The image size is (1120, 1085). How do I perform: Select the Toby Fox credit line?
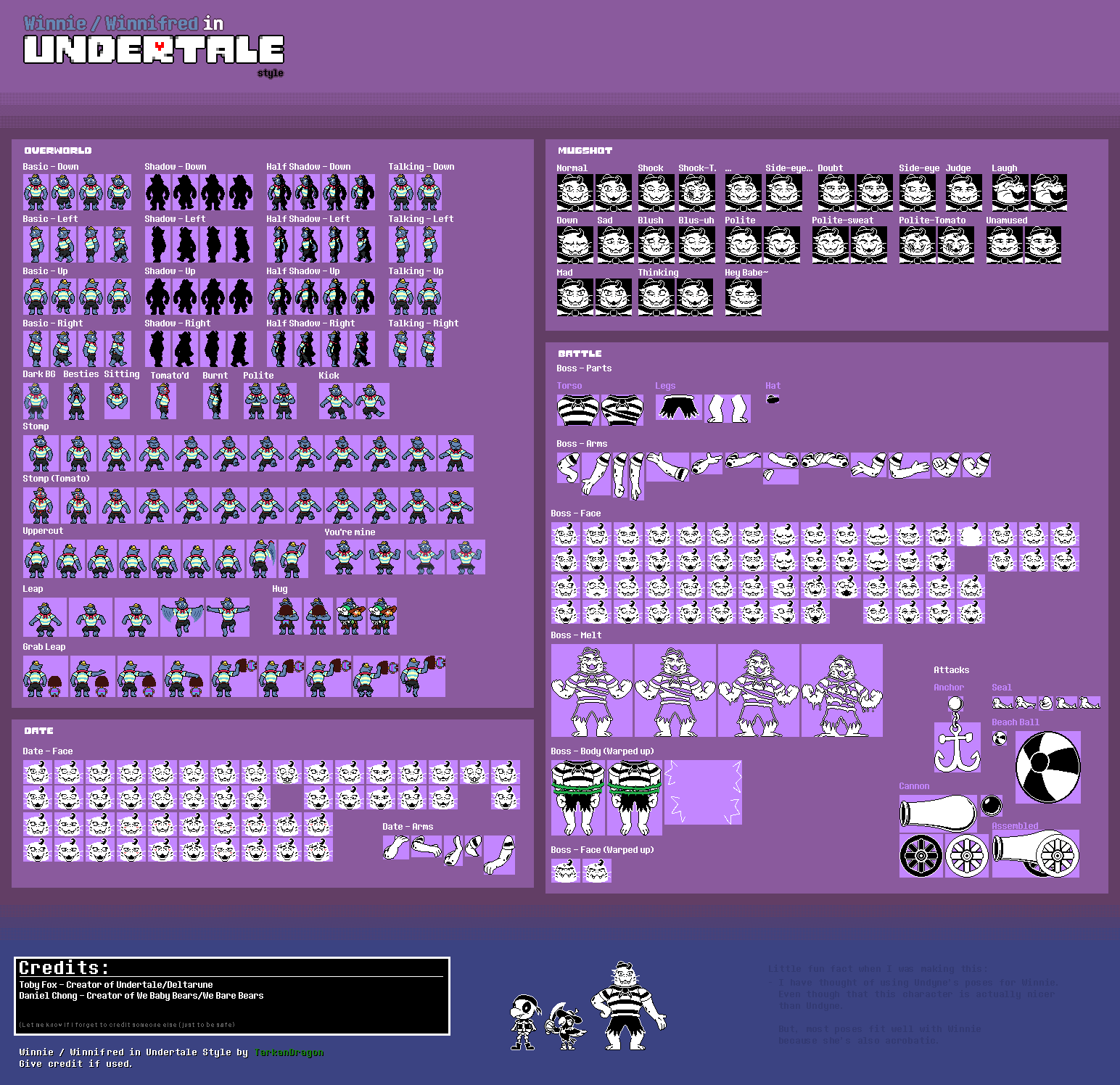116,985
